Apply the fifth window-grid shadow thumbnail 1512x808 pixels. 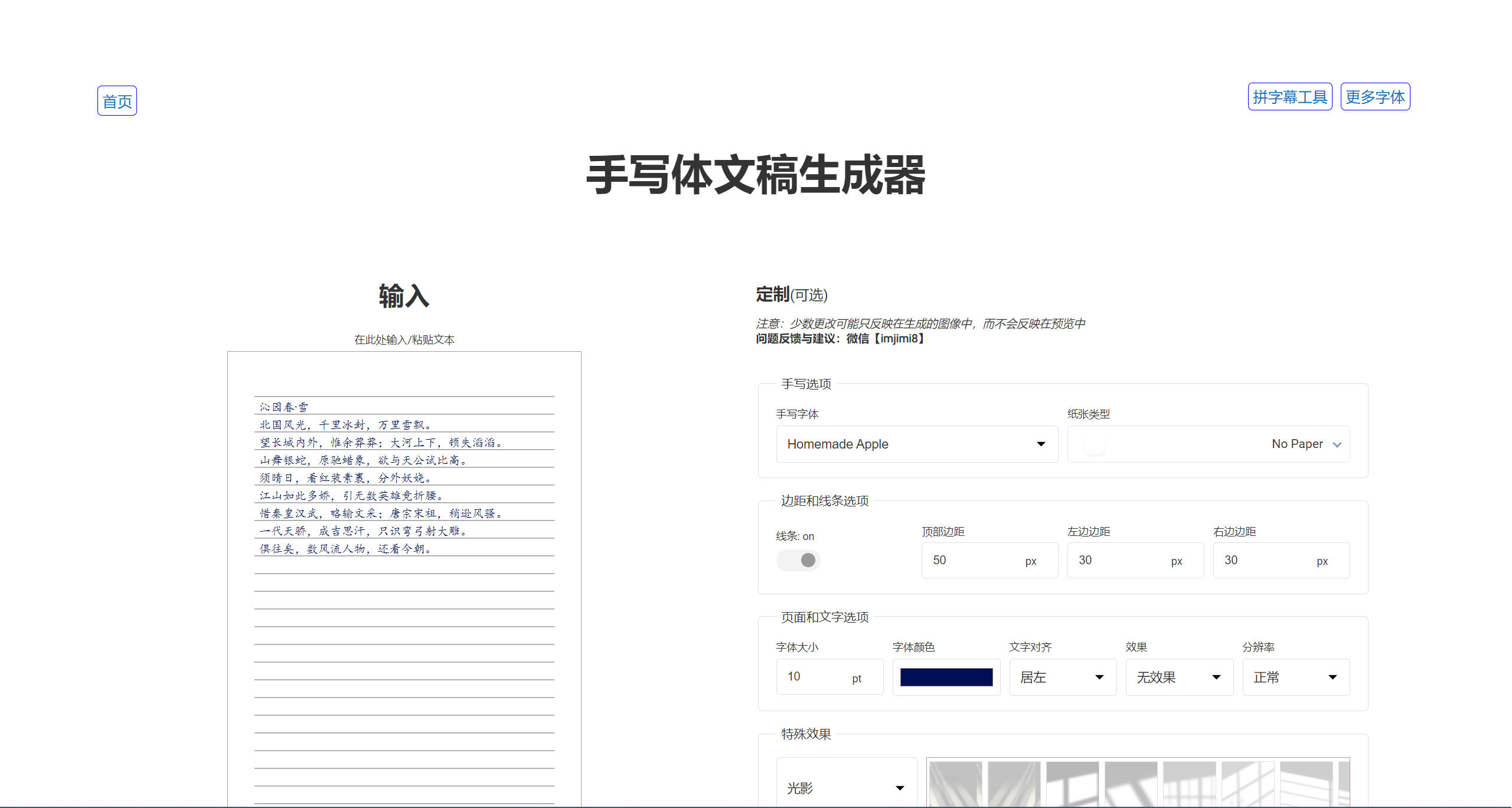[1189, 784]
